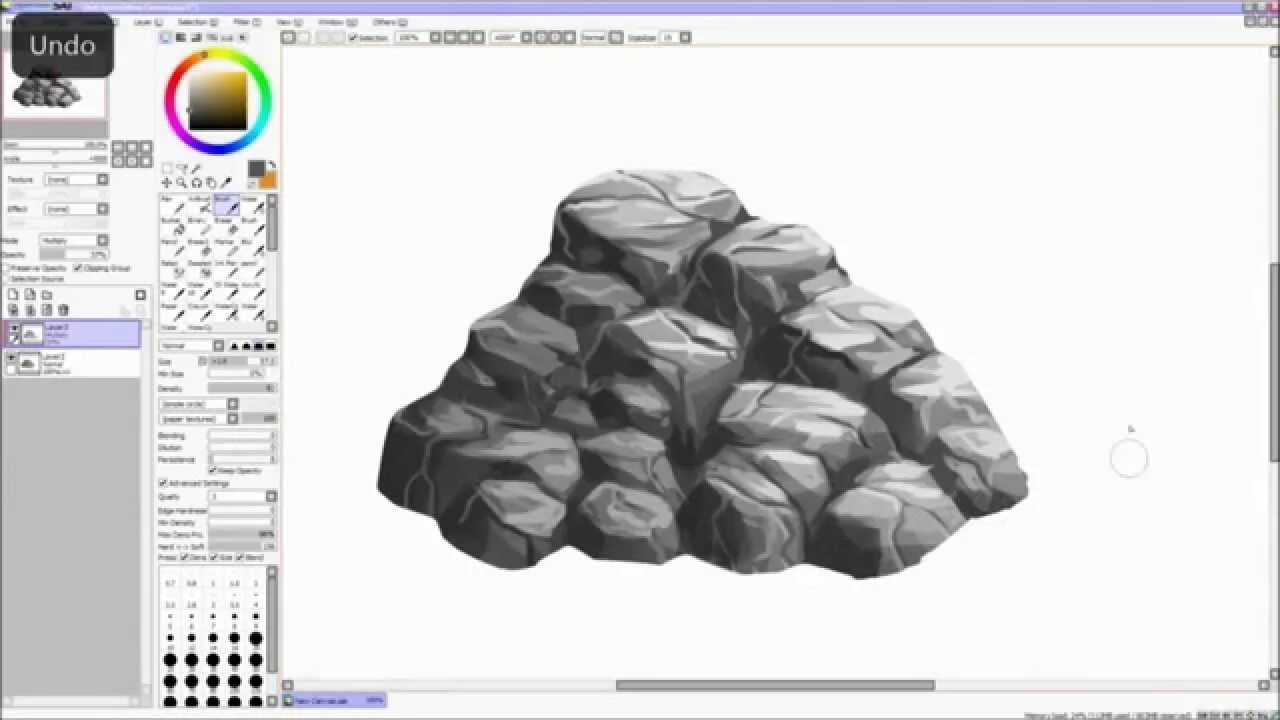Open the View menu
The height and width of the screenshot is (720, 1280).
(288, 21)
